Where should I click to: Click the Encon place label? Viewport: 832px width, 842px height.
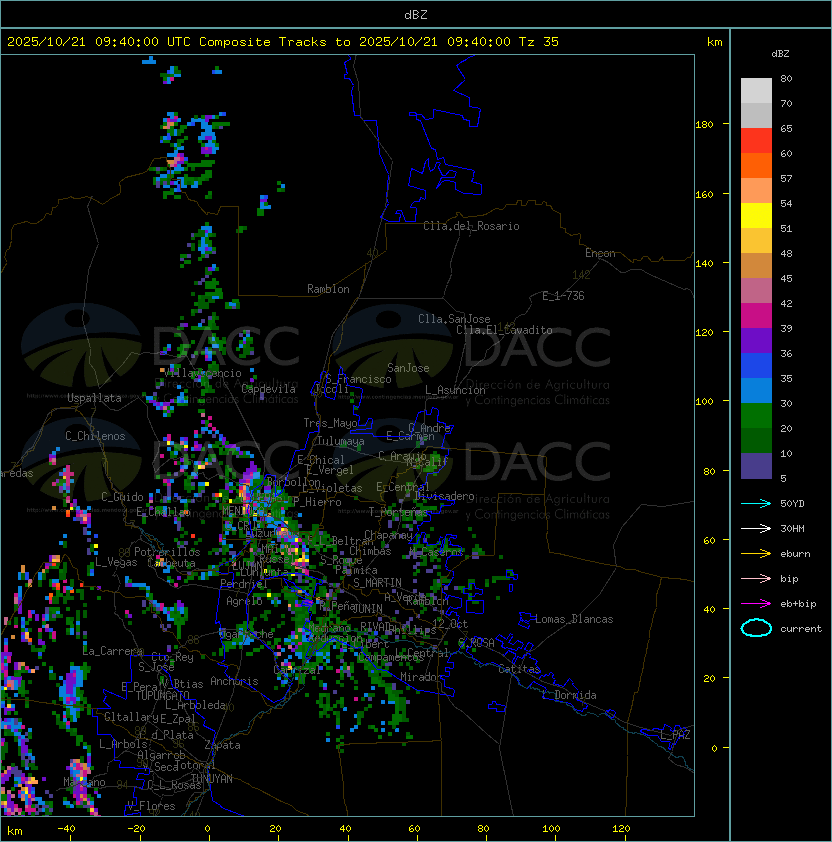coord(600,253)
